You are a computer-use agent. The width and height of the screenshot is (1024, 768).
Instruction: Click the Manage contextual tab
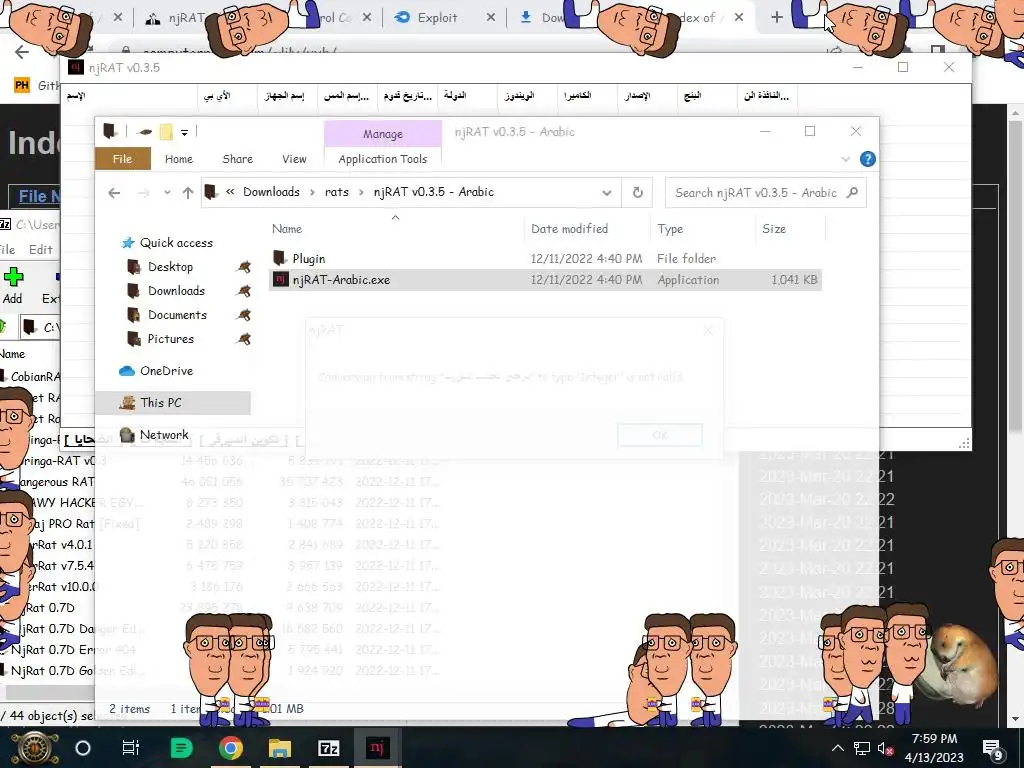(x=383, y=134)
